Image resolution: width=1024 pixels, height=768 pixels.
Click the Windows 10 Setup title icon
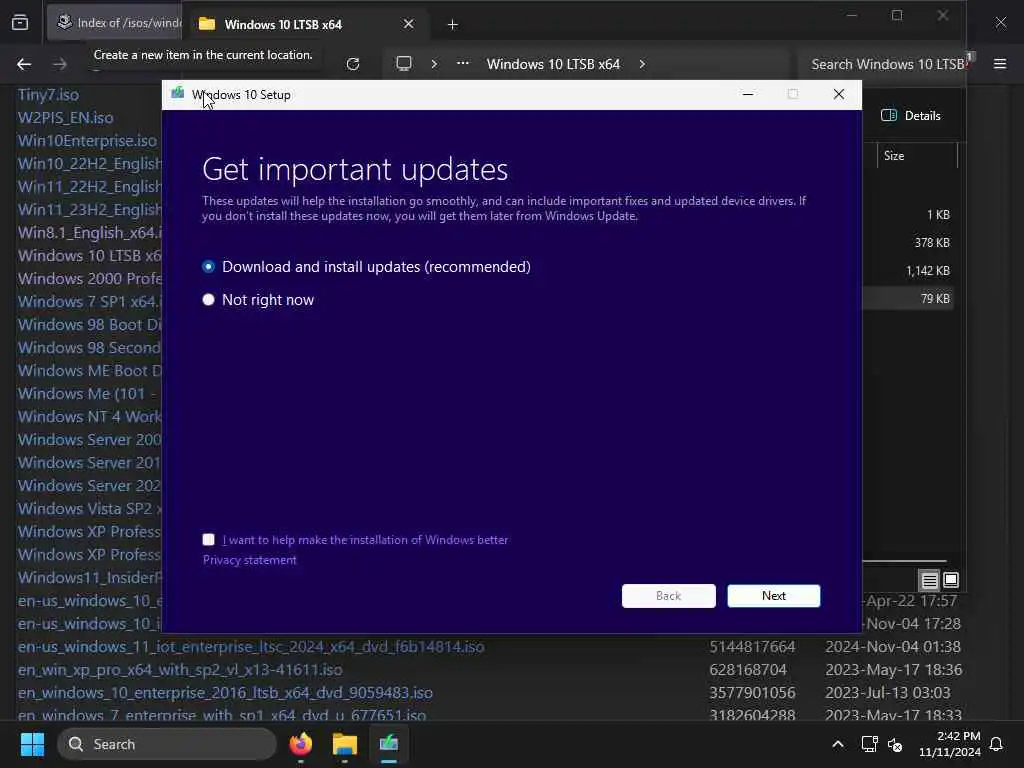tap(177, 93)
